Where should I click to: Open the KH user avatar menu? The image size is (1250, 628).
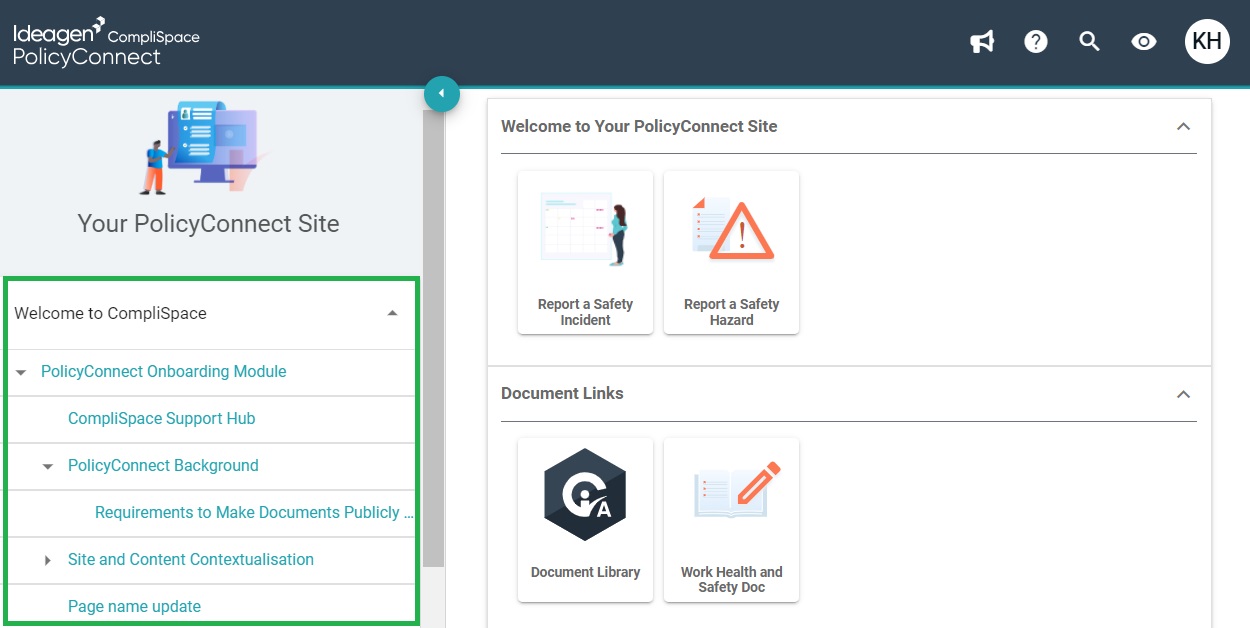[1207, 41]
